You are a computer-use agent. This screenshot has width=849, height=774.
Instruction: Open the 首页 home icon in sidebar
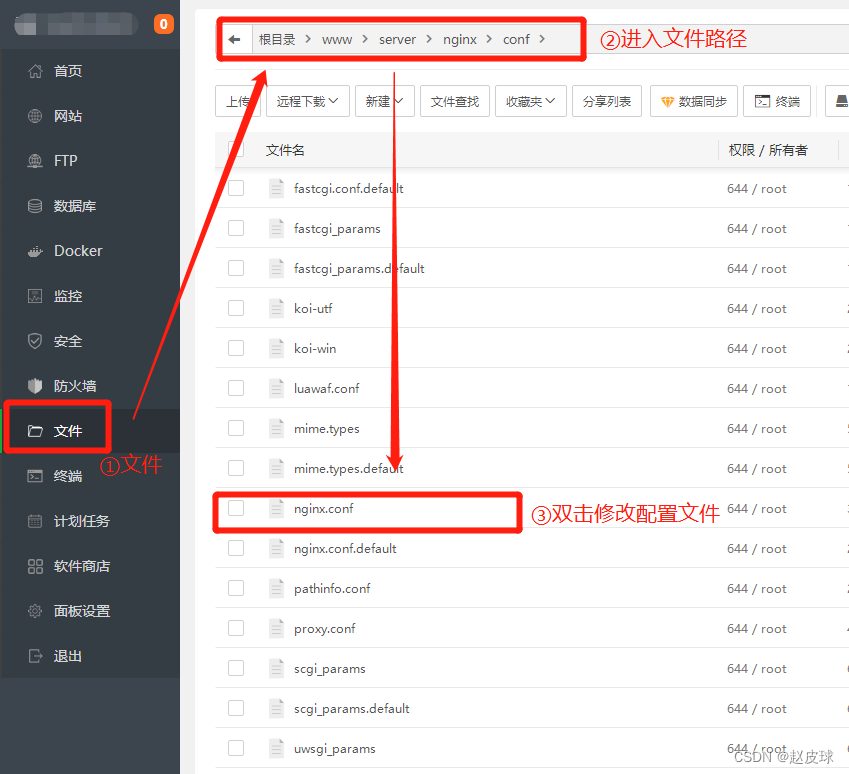(35, 71)
